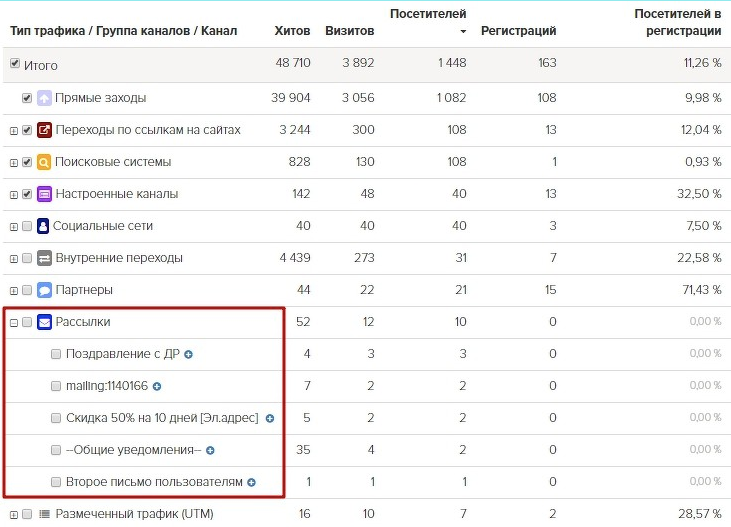
Task: Click the Внутренние переходы arrows icon
Action: (44, 258)
